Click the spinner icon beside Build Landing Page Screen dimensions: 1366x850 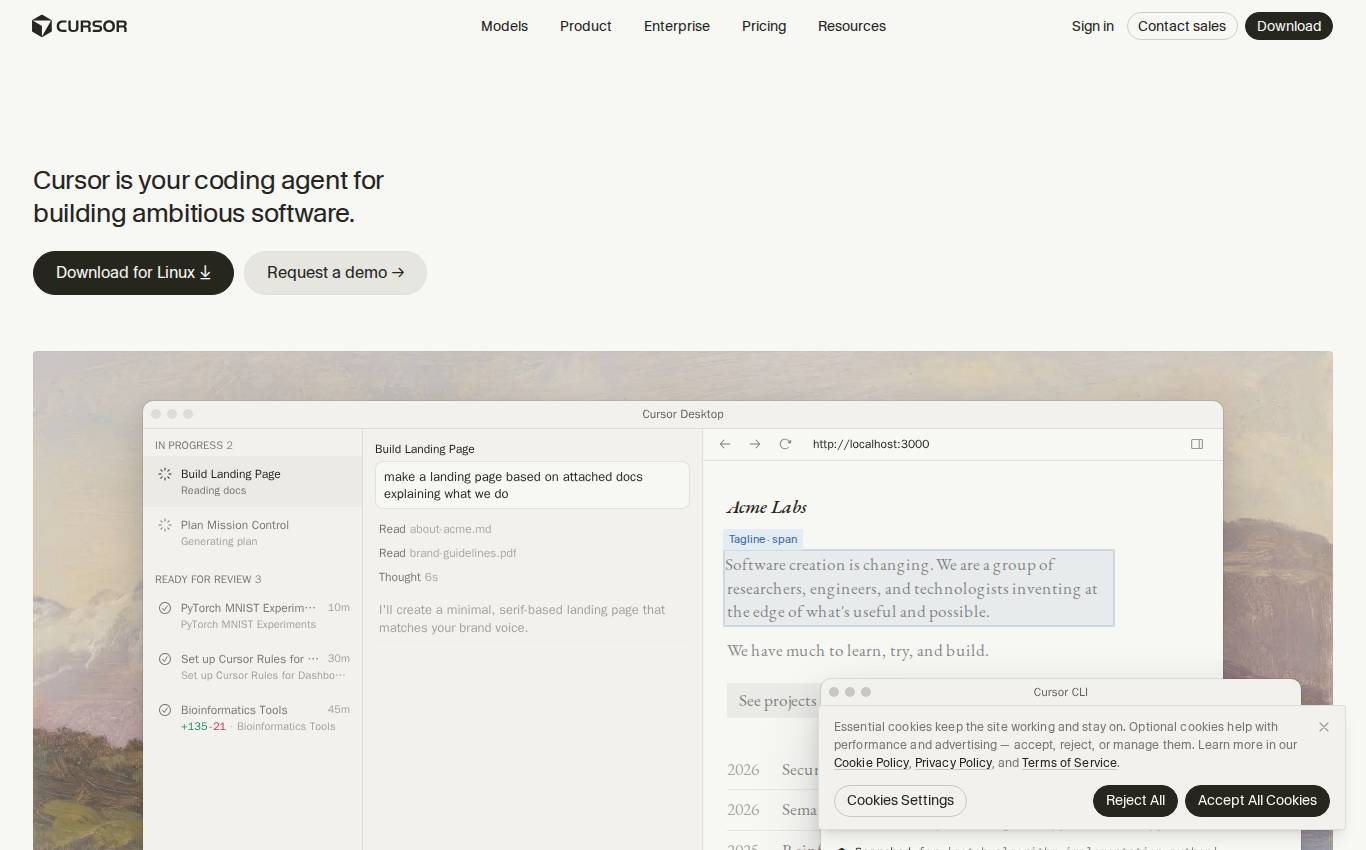[165, 474]
